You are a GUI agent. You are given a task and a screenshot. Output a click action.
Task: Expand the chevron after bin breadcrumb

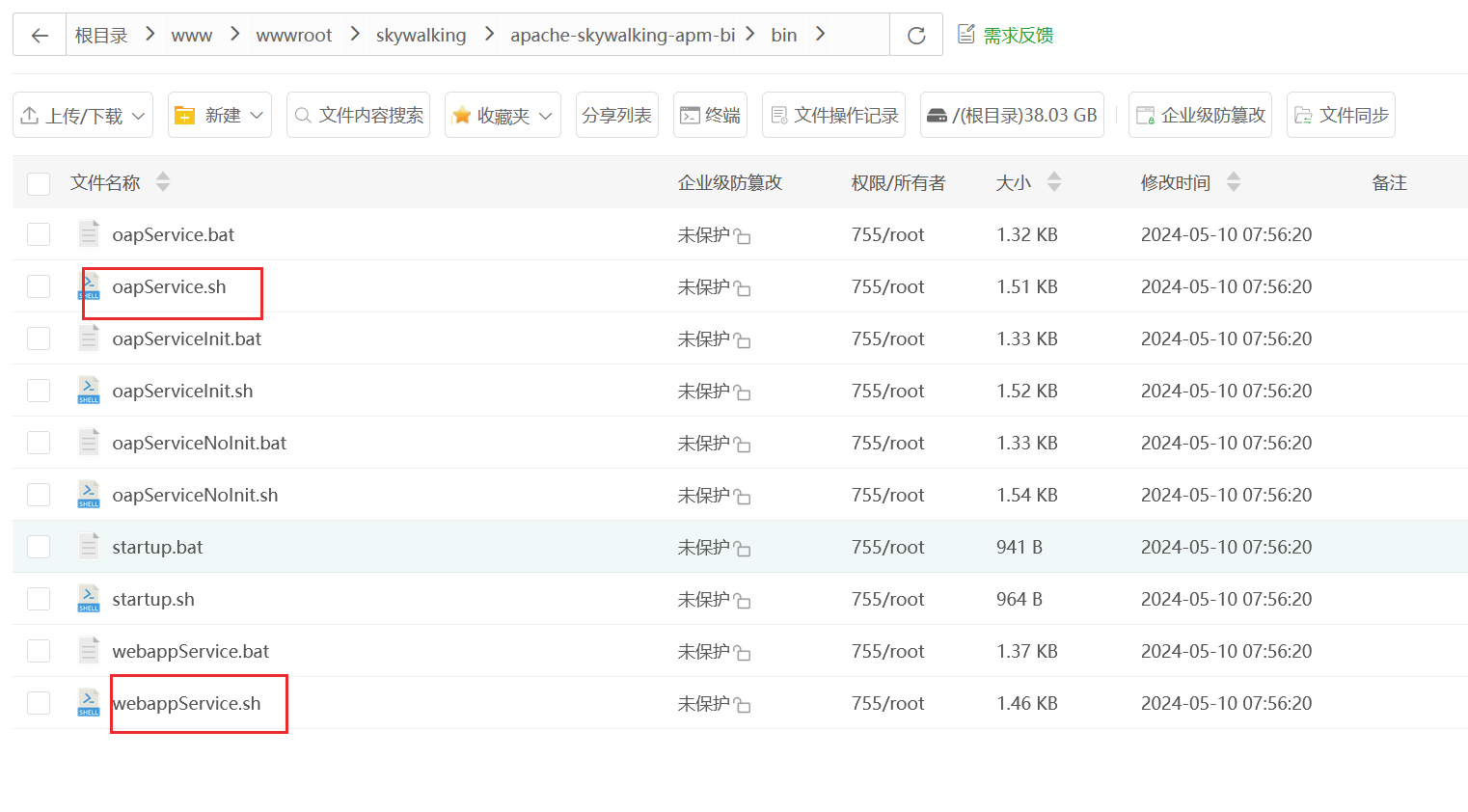tap(821, 34)
